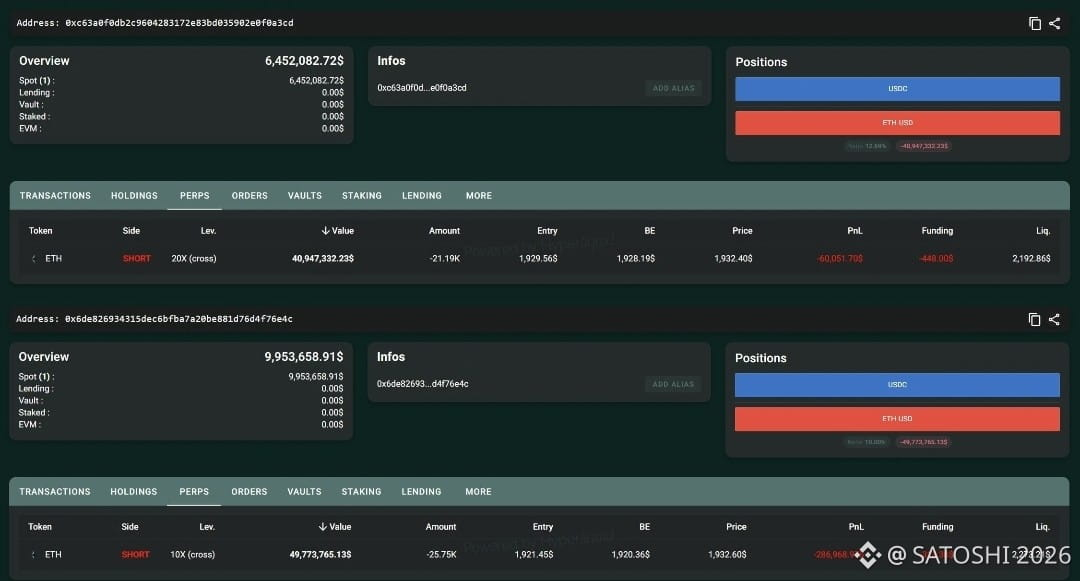The height and width of the screenshot is (581, 1080).
Task: Click the -21.19K amount cell
Action: (x=445, y=259)
